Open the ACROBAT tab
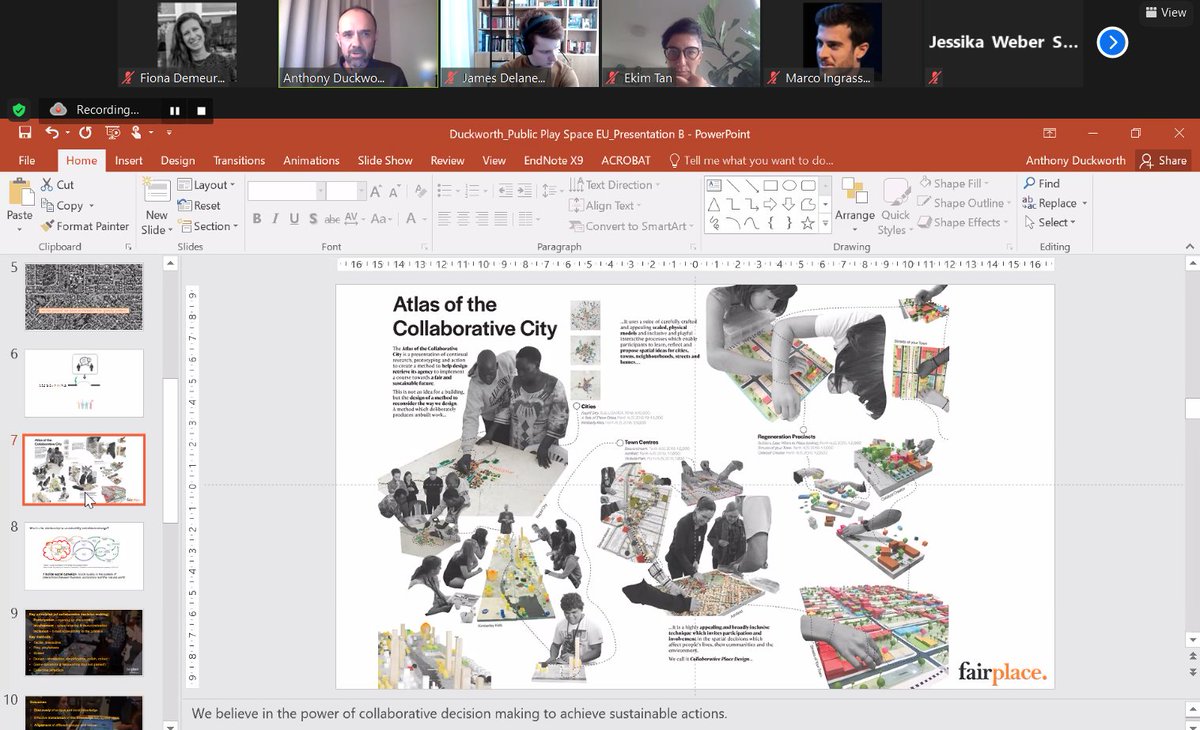1200x730 pixels. tap(626, 160)
